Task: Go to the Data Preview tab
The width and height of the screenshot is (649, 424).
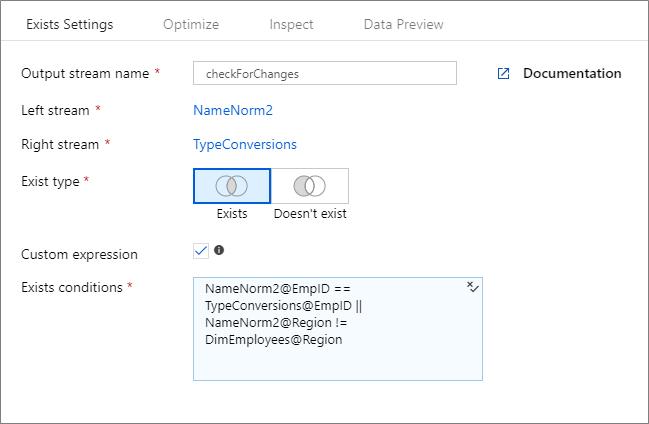Action: (403, 24)
